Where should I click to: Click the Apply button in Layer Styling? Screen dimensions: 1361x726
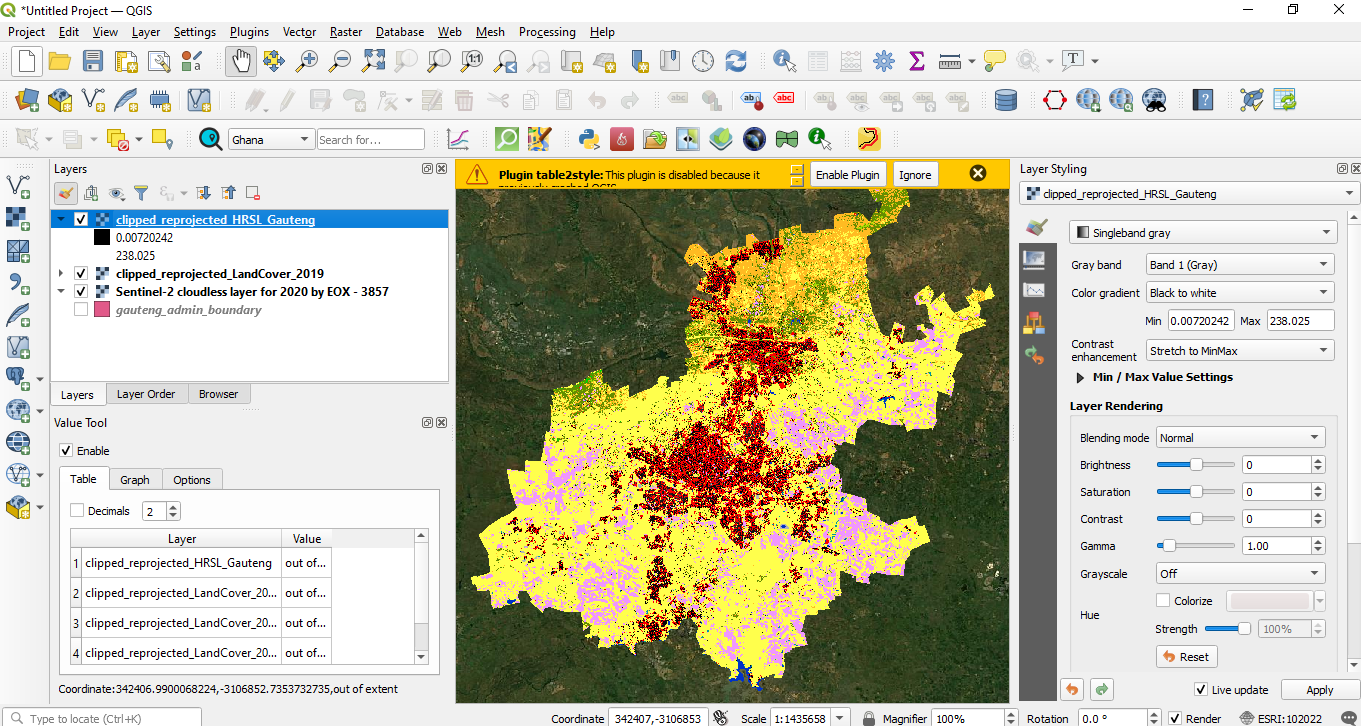(1320, 690)
